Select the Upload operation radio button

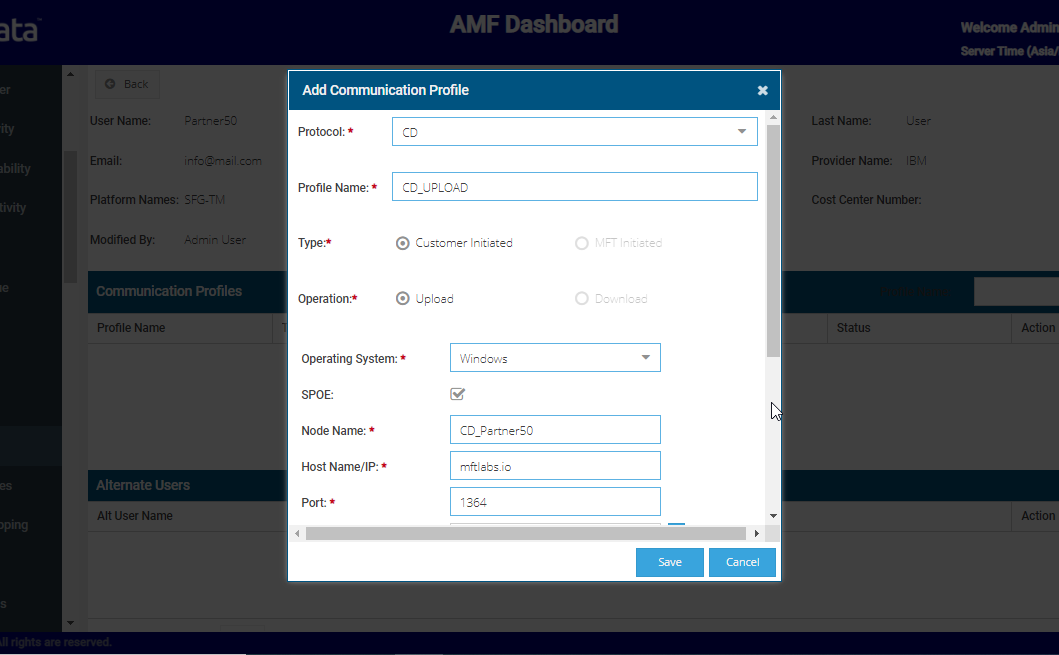pyautogui.click(x=403, y=299)
